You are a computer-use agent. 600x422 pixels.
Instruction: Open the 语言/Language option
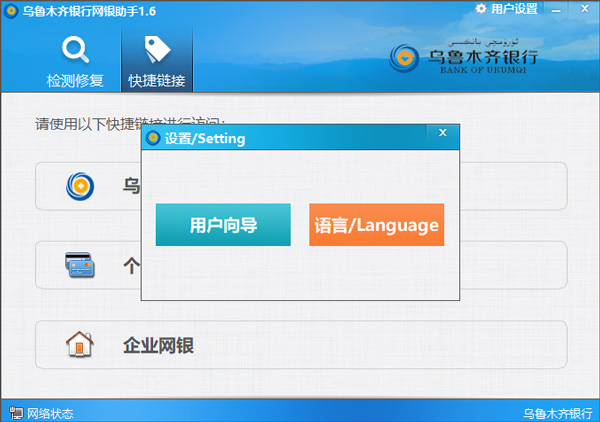pos(377,225)
